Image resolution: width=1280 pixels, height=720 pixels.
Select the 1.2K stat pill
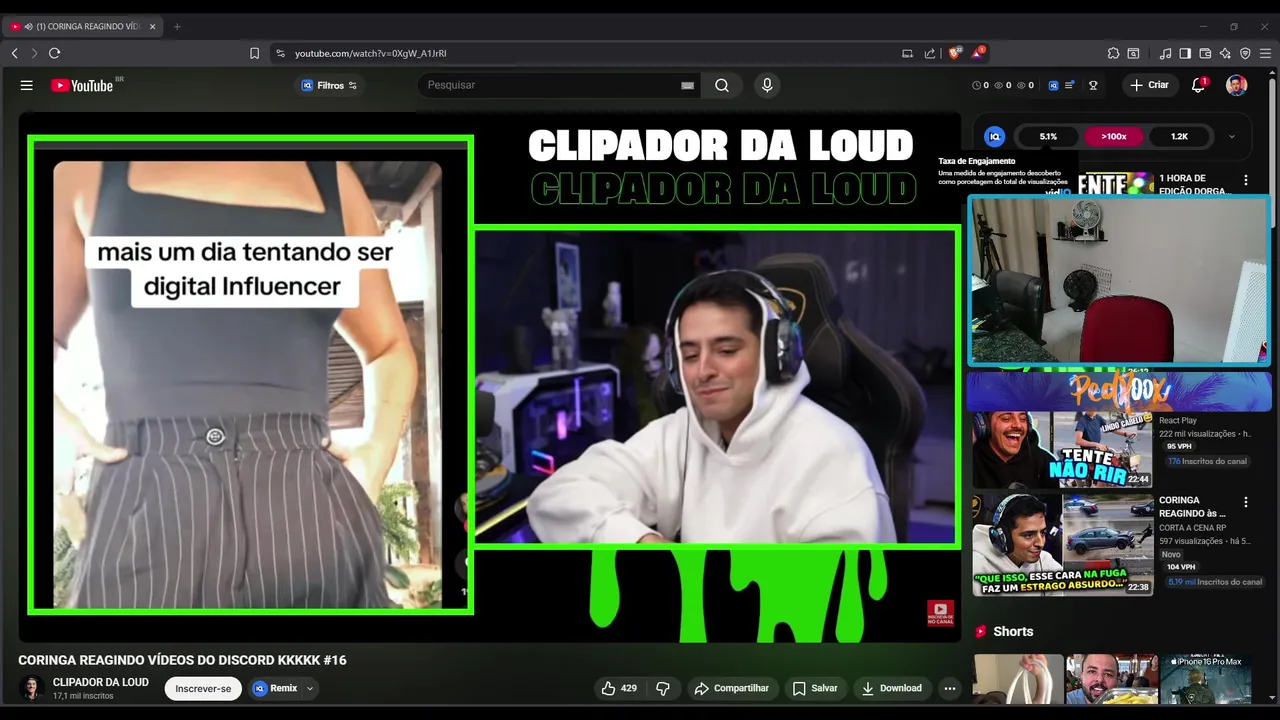(1179, 136)
